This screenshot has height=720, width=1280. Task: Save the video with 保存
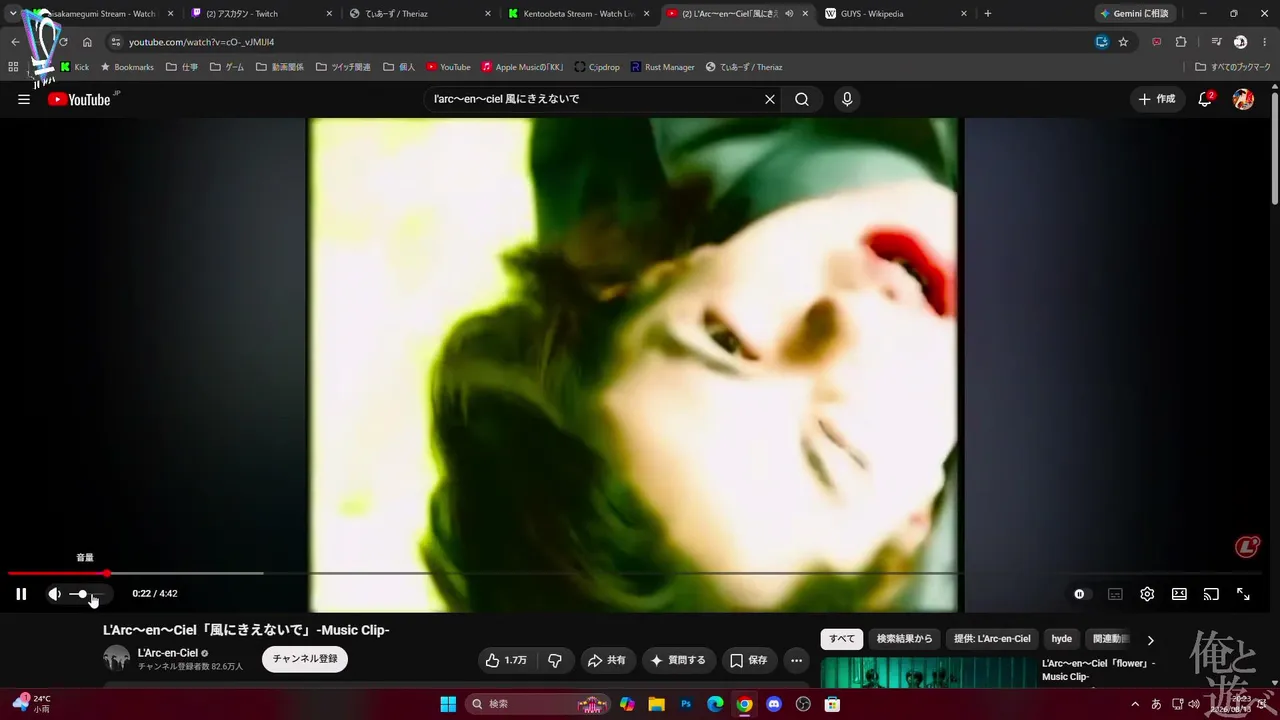(x=749, y=660)
